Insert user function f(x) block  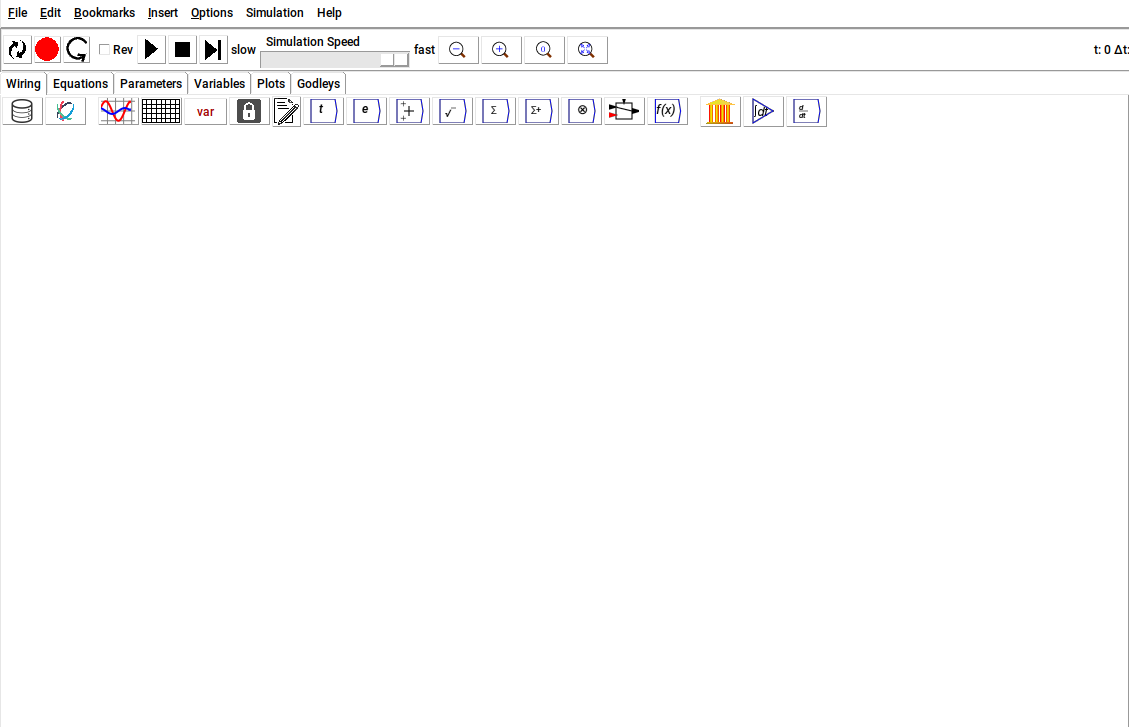coord(667,112)
